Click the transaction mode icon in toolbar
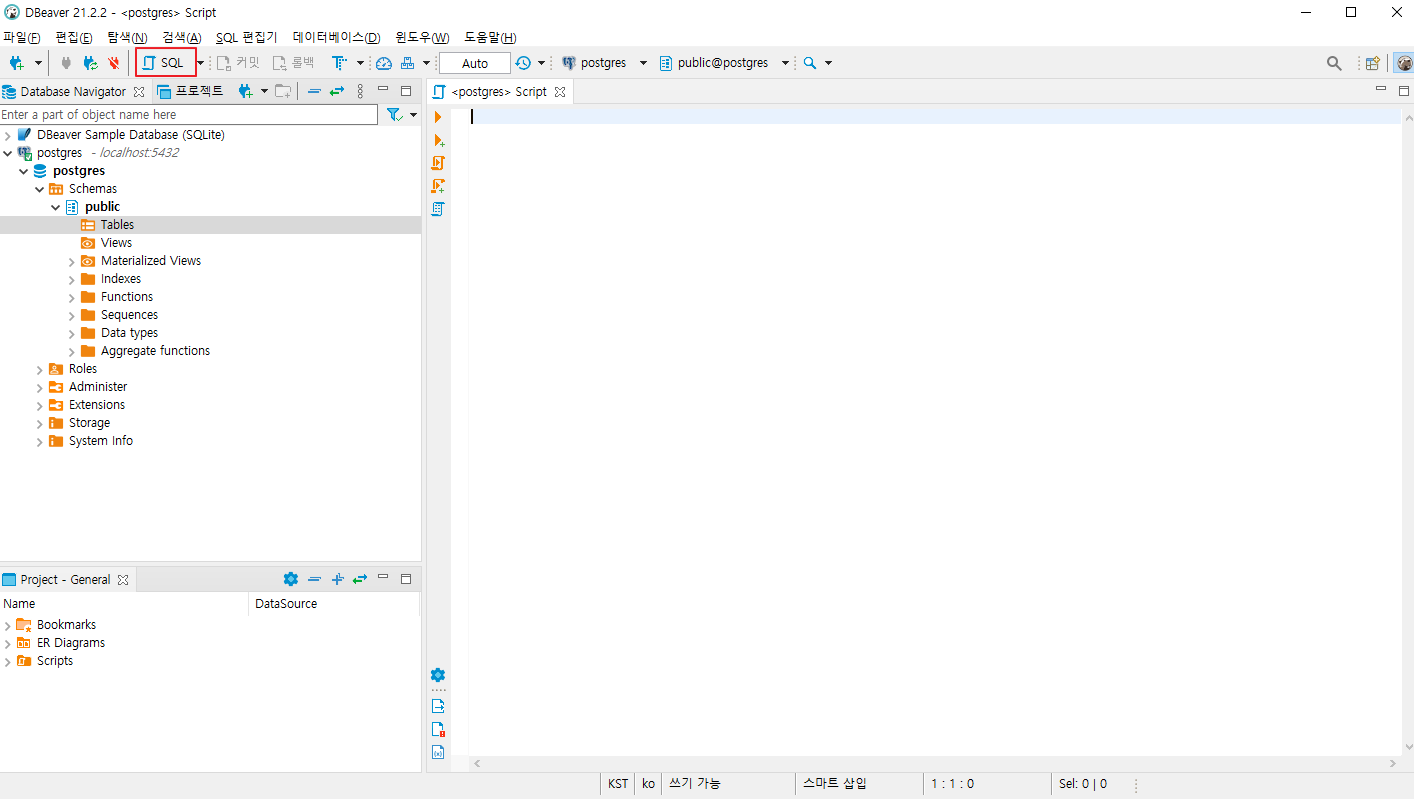Screen dimensions: 1414x799 click(340, 63)
